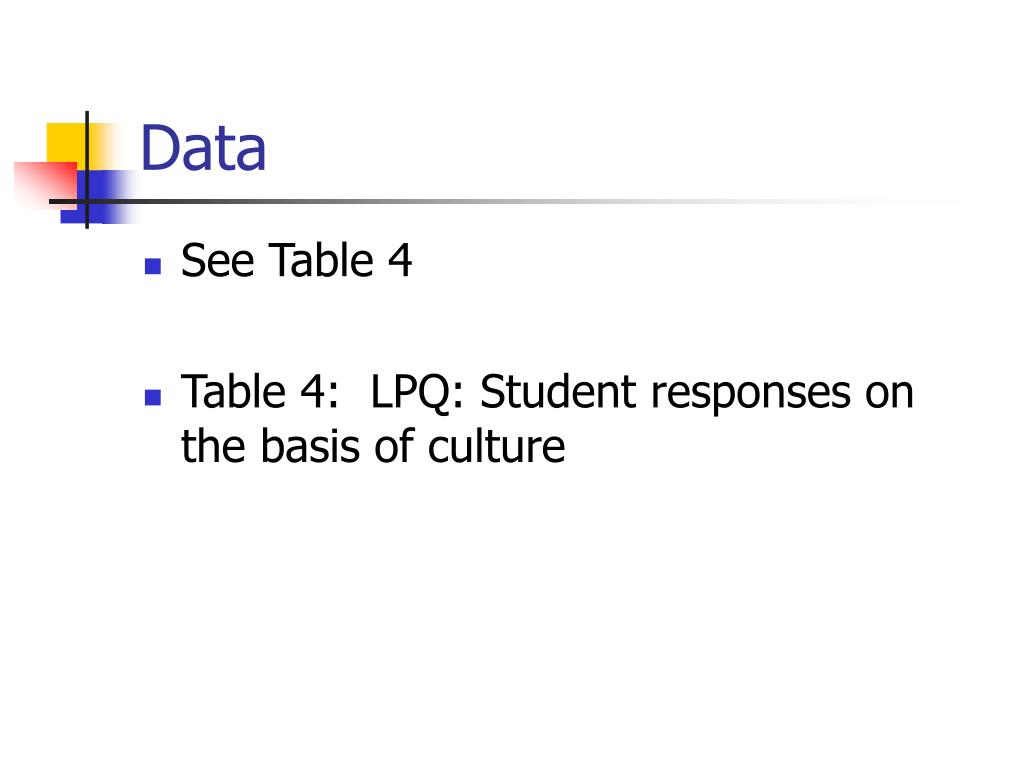
Task: Click the 'Data' slide title
Action: click(203, 148)
